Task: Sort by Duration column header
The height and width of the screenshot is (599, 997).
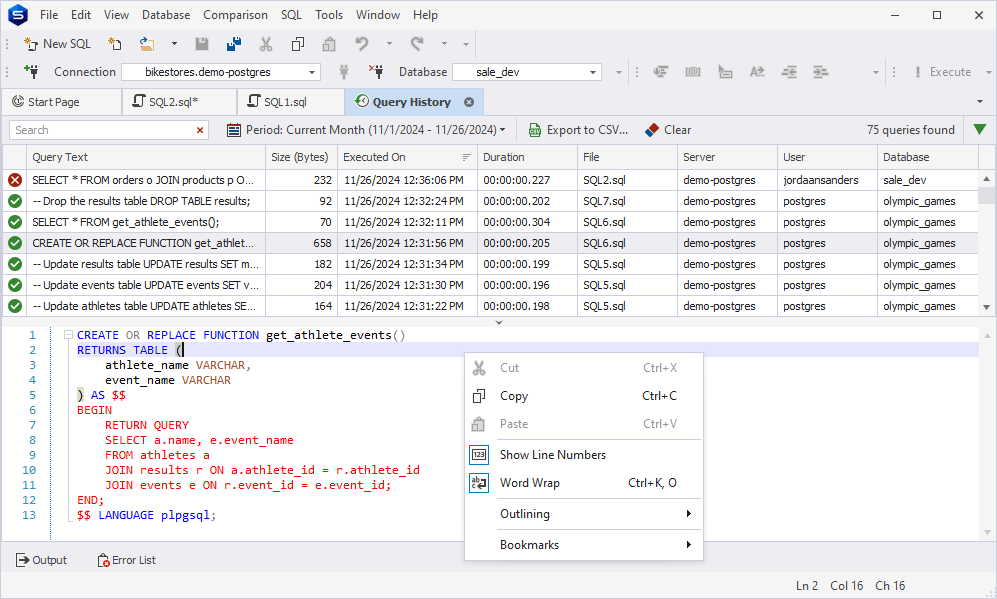Action: [x=527, y=157]
